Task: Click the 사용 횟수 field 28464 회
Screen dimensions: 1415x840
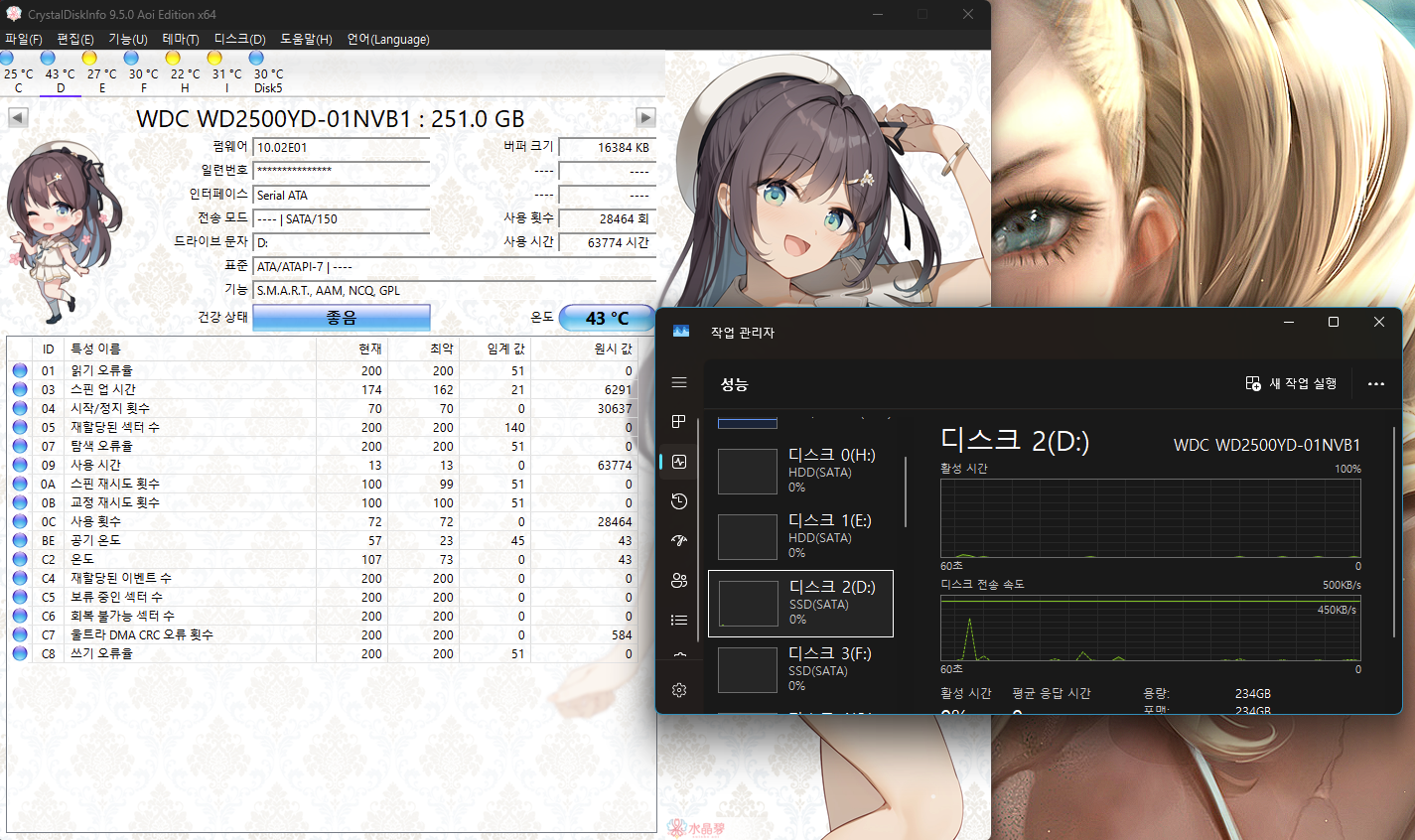Action: [607, 218]
